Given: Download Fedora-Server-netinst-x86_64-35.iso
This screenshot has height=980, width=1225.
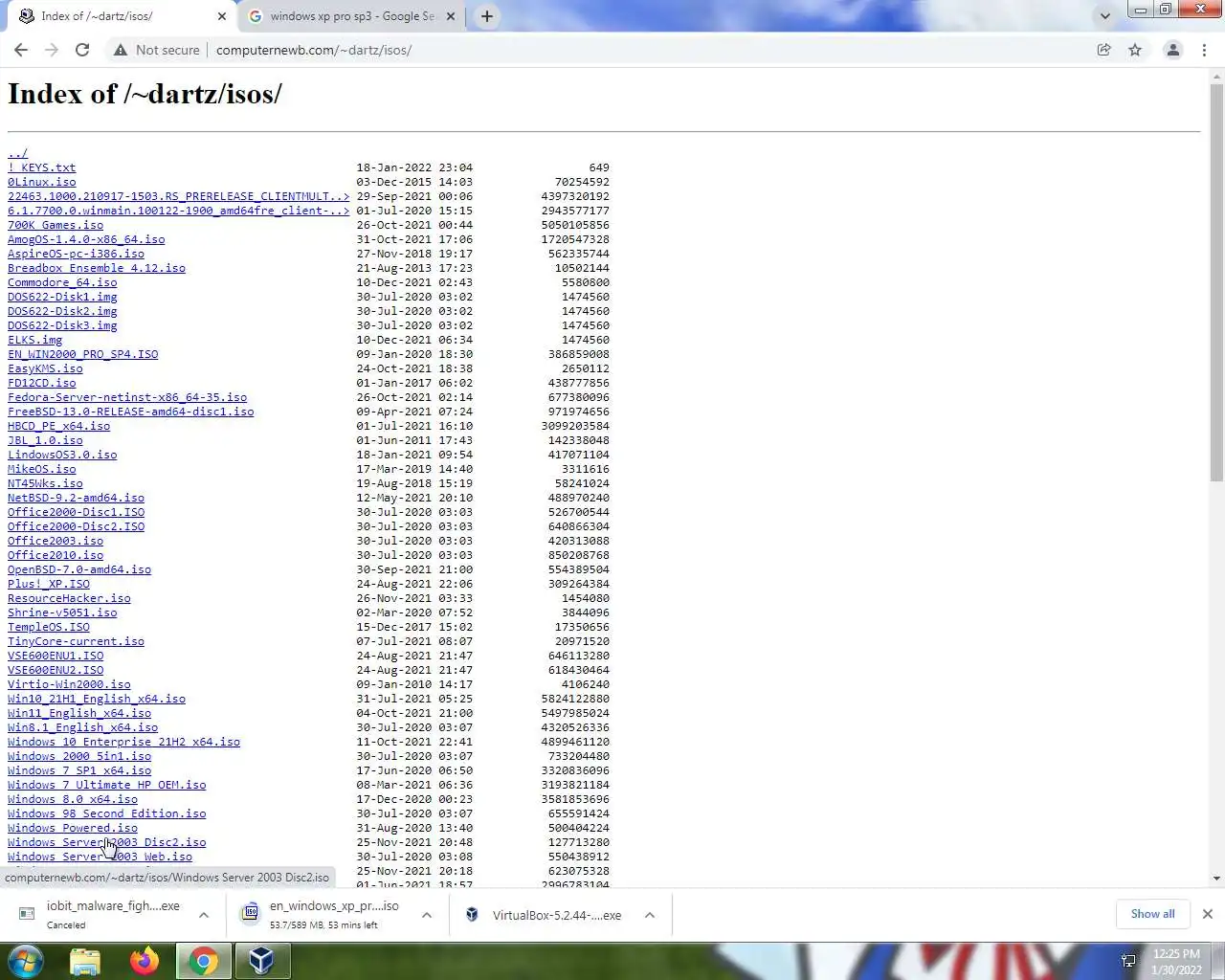Looking at the screenshot, I should point(127,397).
